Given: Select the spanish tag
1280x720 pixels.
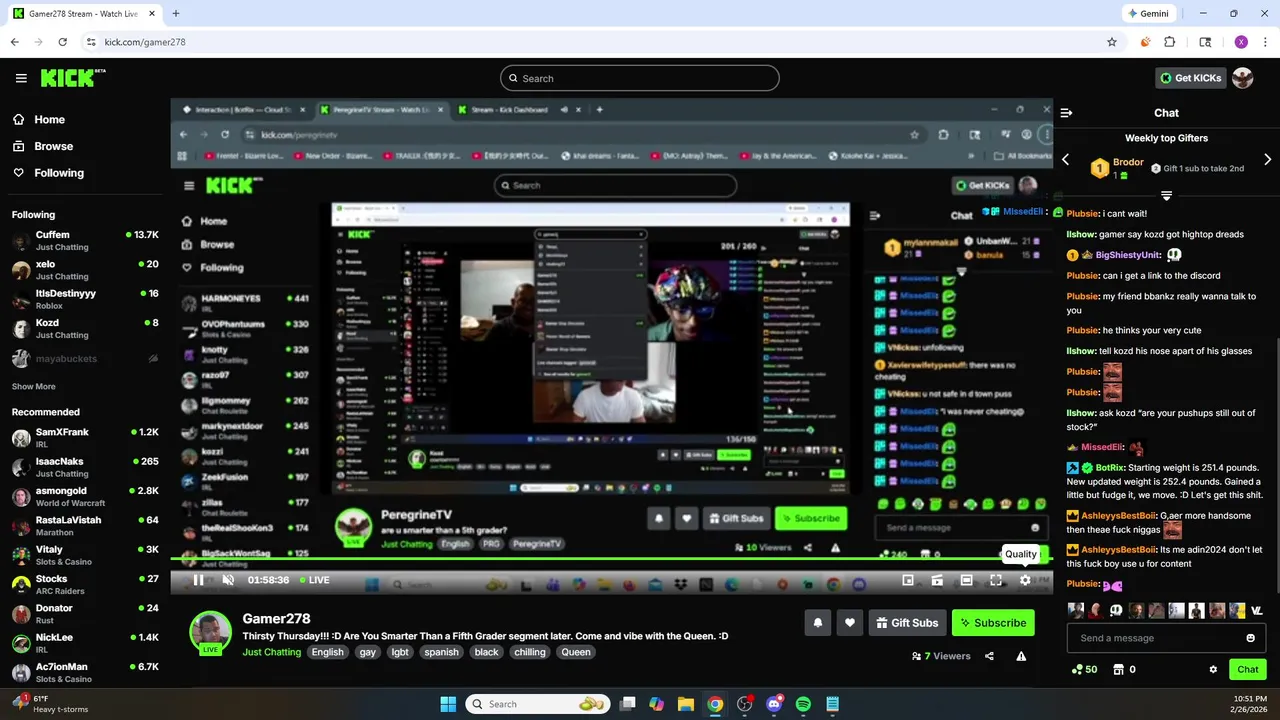Looking at the screenshot, I should 441,652.
